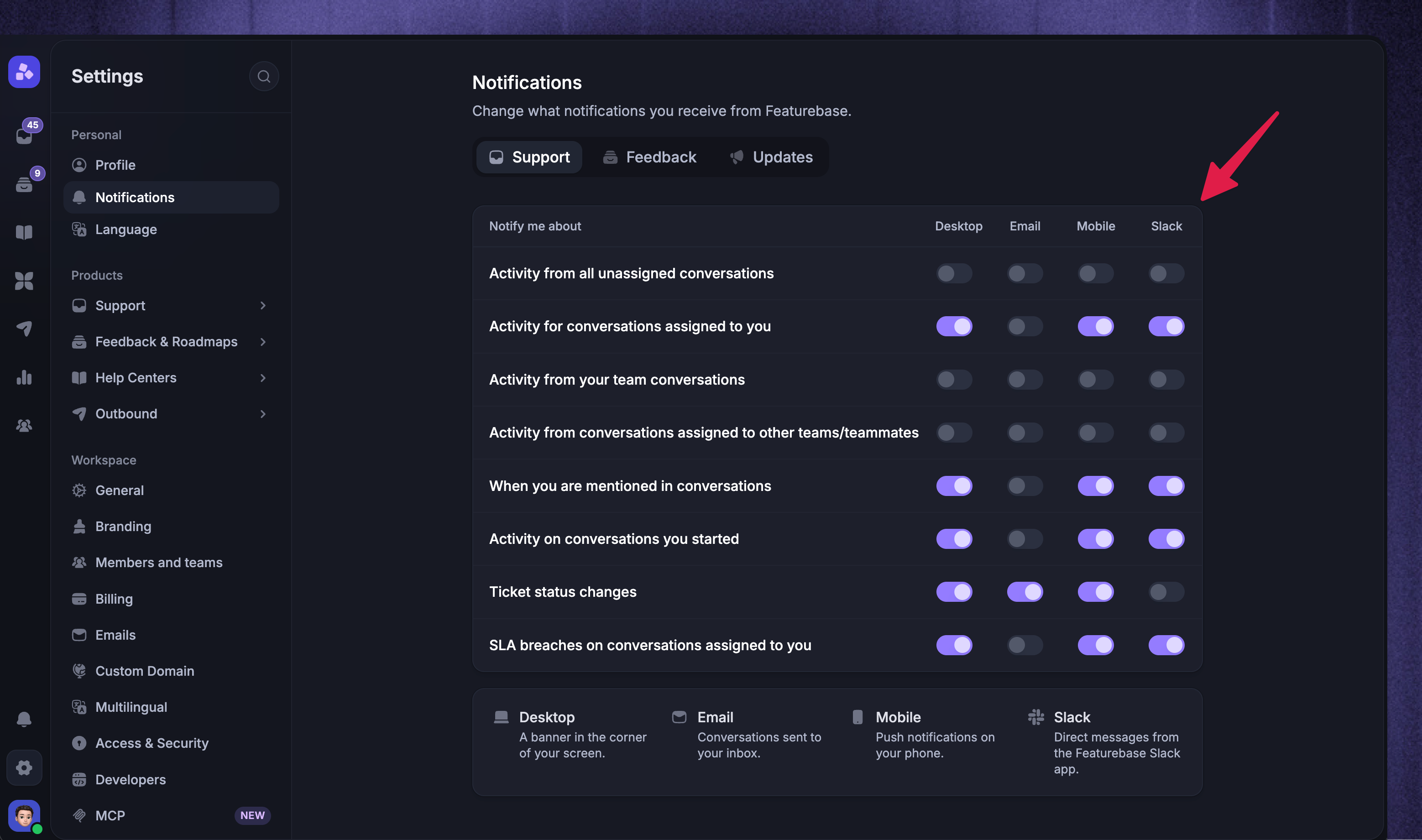The image size is (1422, 840).
Task: Enable Email for SLA breaches
Action: (1025, 645)
